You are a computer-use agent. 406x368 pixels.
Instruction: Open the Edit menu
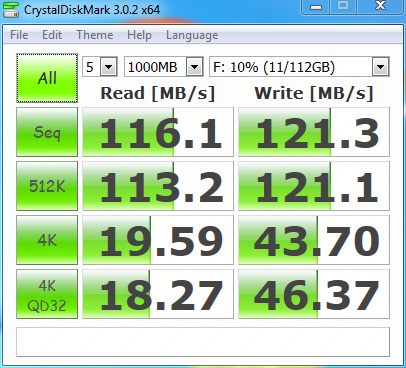pyautogui.click(x=52, y=35)
